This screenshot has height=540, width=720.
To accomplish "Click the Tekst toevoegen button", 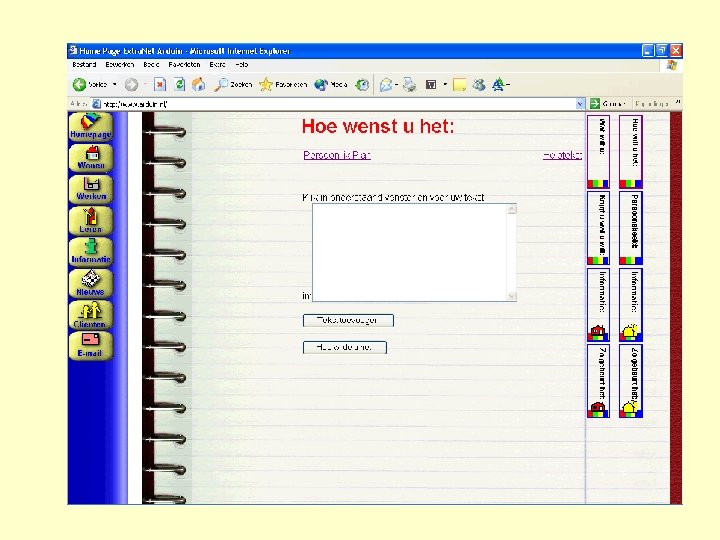I will [x=348, y=321].
